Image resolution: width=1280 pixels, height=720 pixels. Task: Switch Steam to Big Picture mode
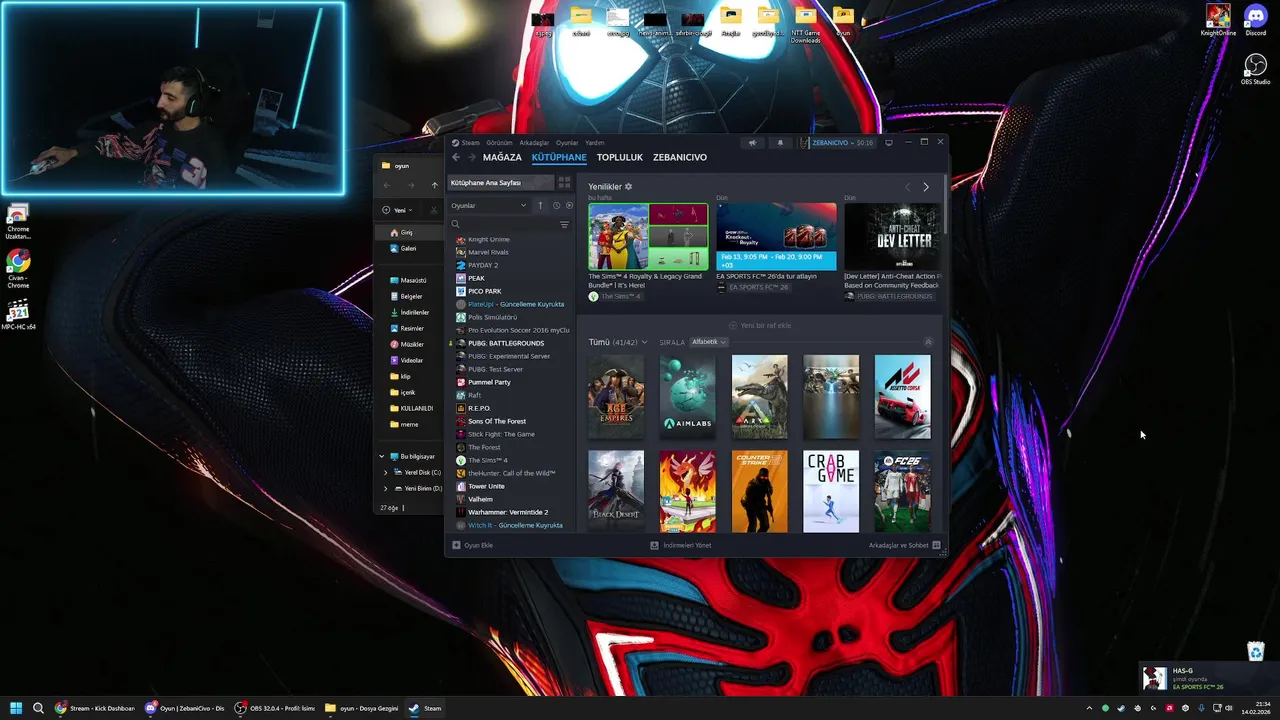889,143
